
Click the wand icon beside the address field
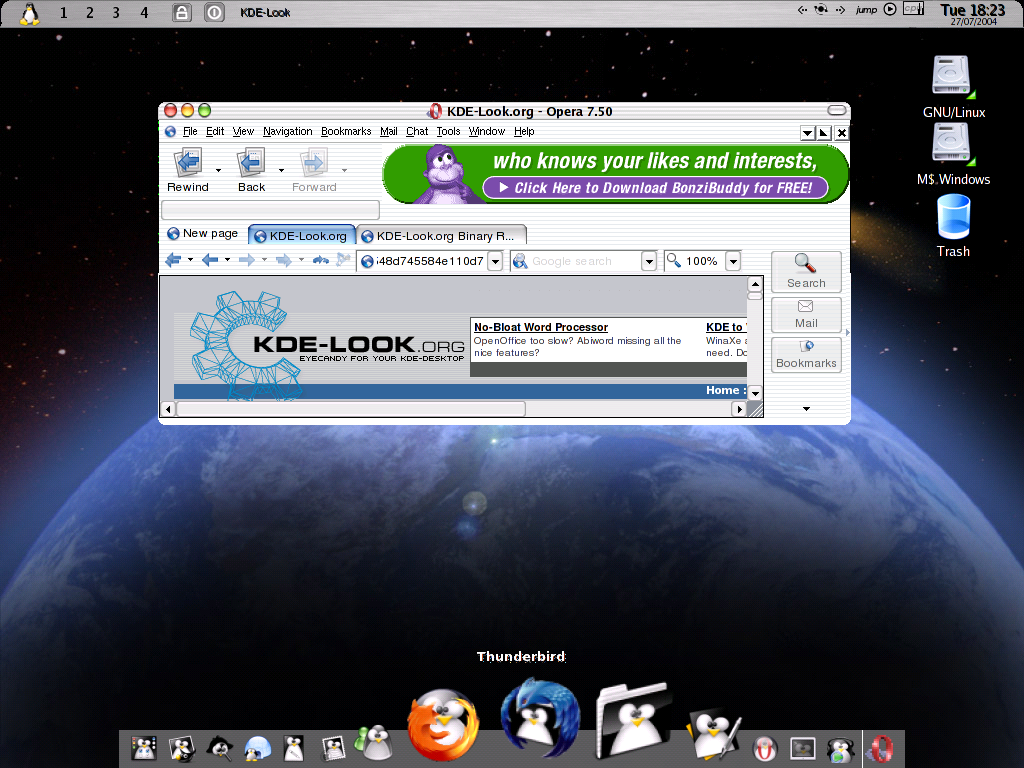(343, 260)
